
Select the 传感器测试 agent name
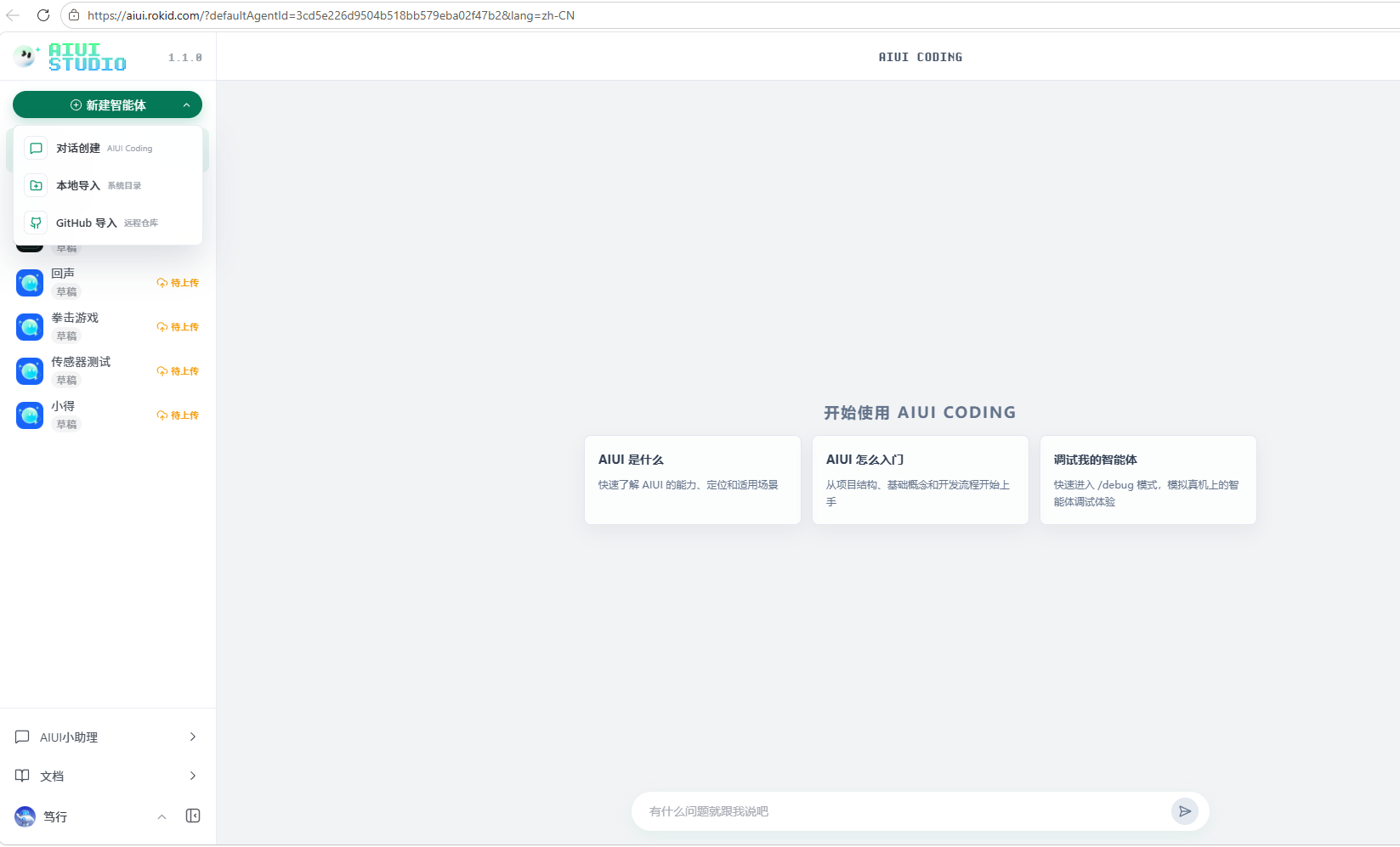point(81,362)
